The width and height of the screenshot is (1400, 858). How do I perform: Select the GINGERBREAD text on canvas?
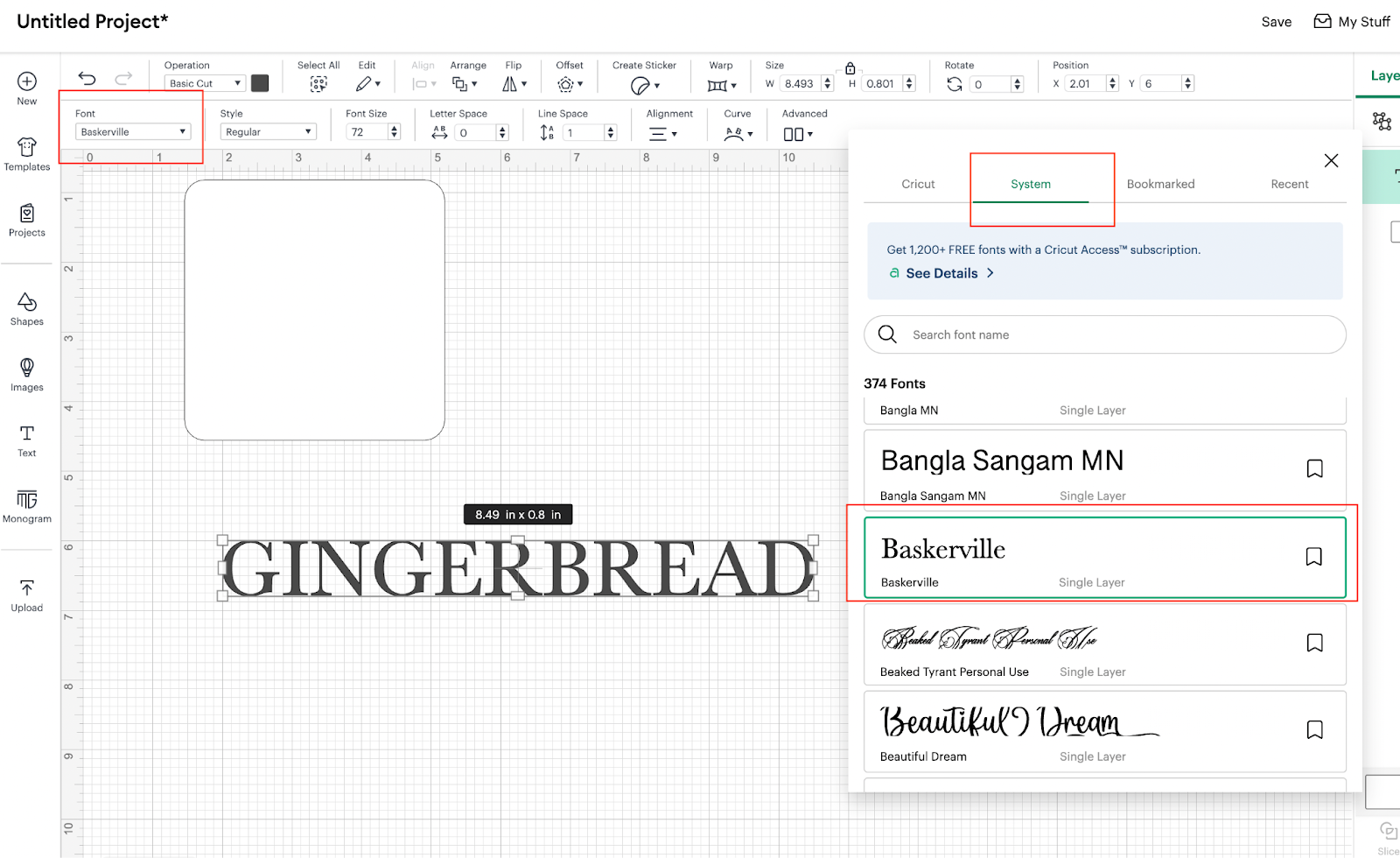518,567
